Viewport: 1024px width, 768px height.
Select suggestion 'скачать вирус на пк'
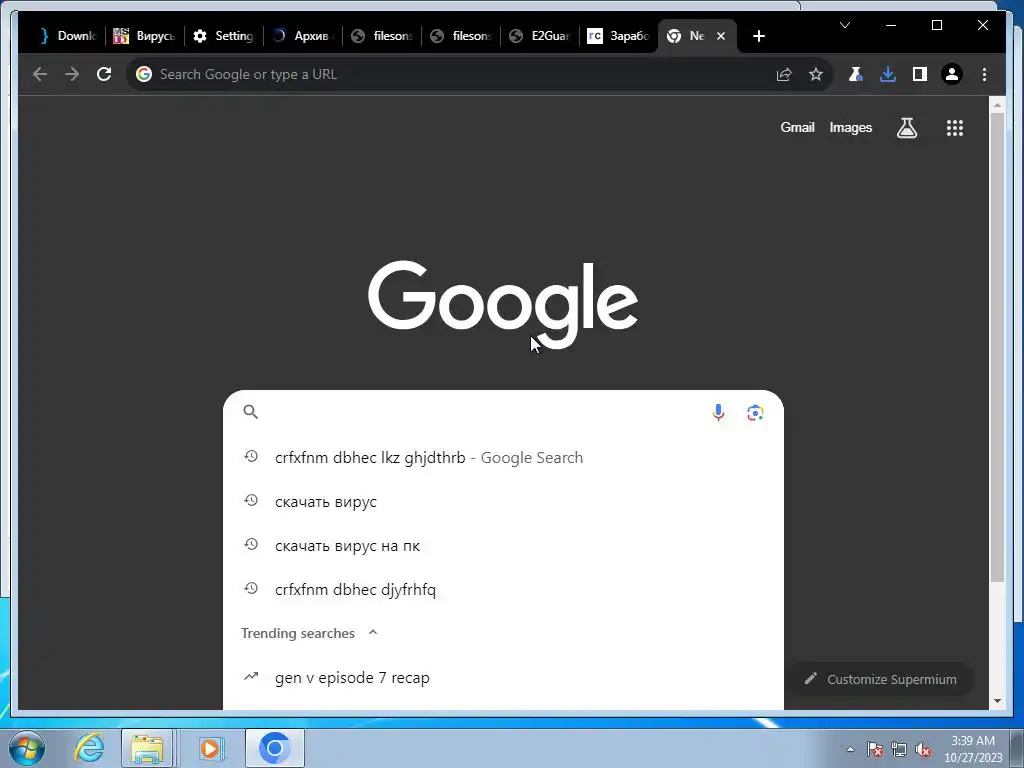[503, 545]
